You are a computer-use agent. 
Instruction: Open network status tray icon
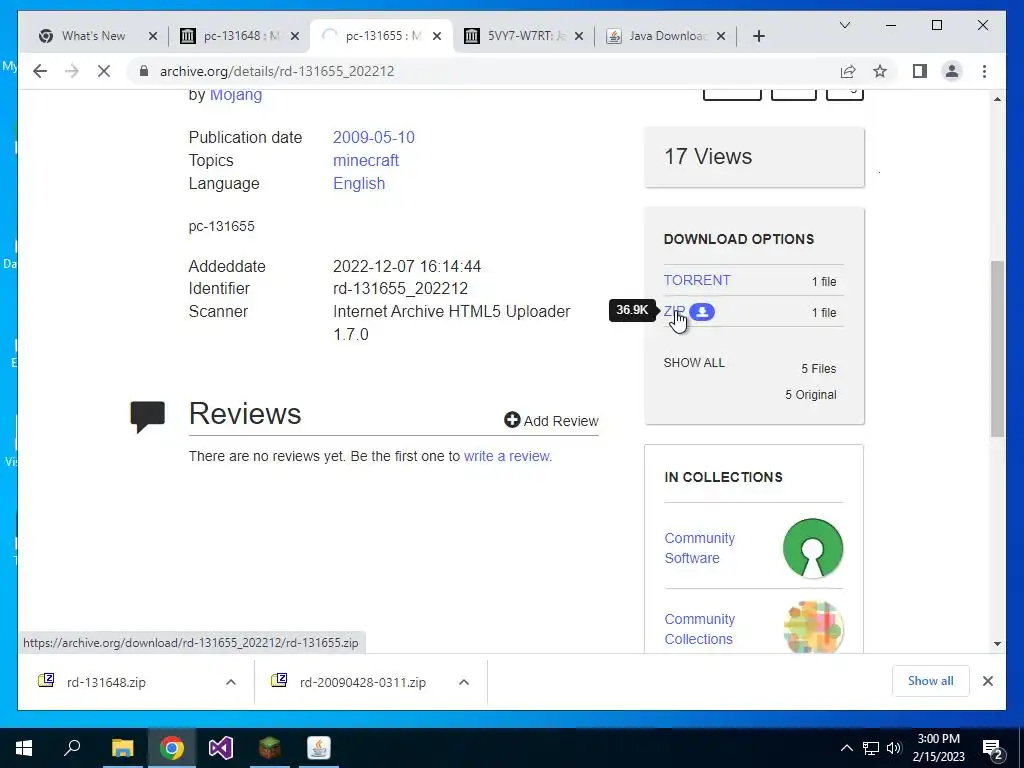click(871, 748)
